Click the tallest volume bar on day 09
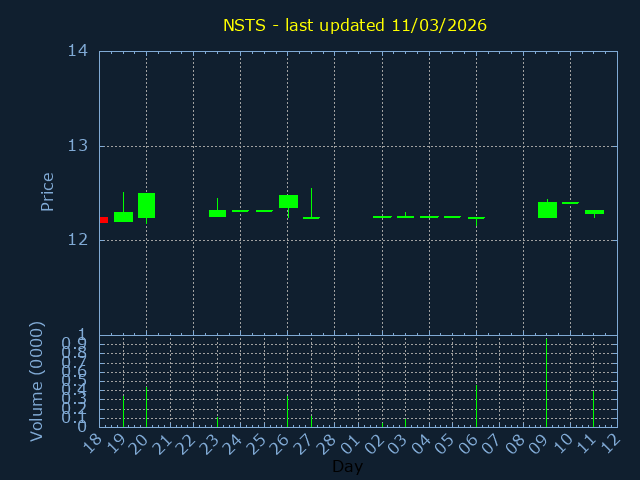This screenshot has height=480, width=640. click(x=546, y=383)
